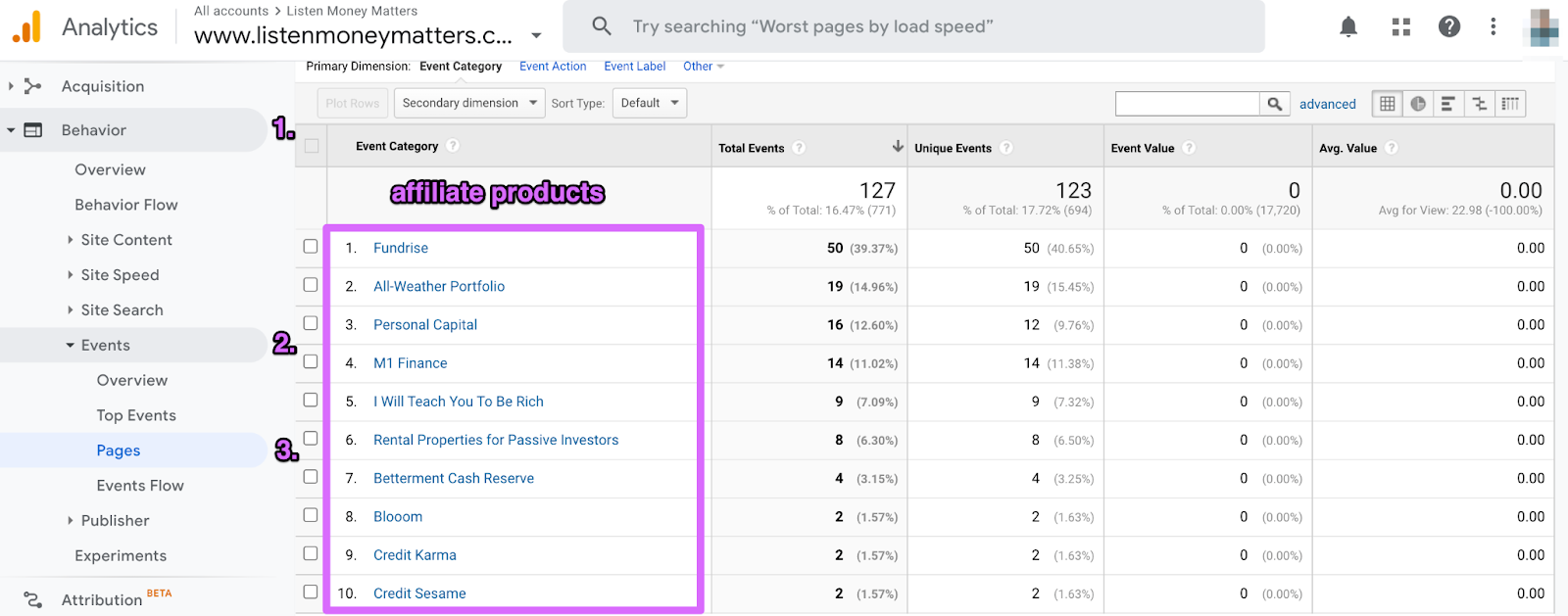Select the Events Pages report
The height and width of the screenshot is (616, 1568).
click(119, 450)
